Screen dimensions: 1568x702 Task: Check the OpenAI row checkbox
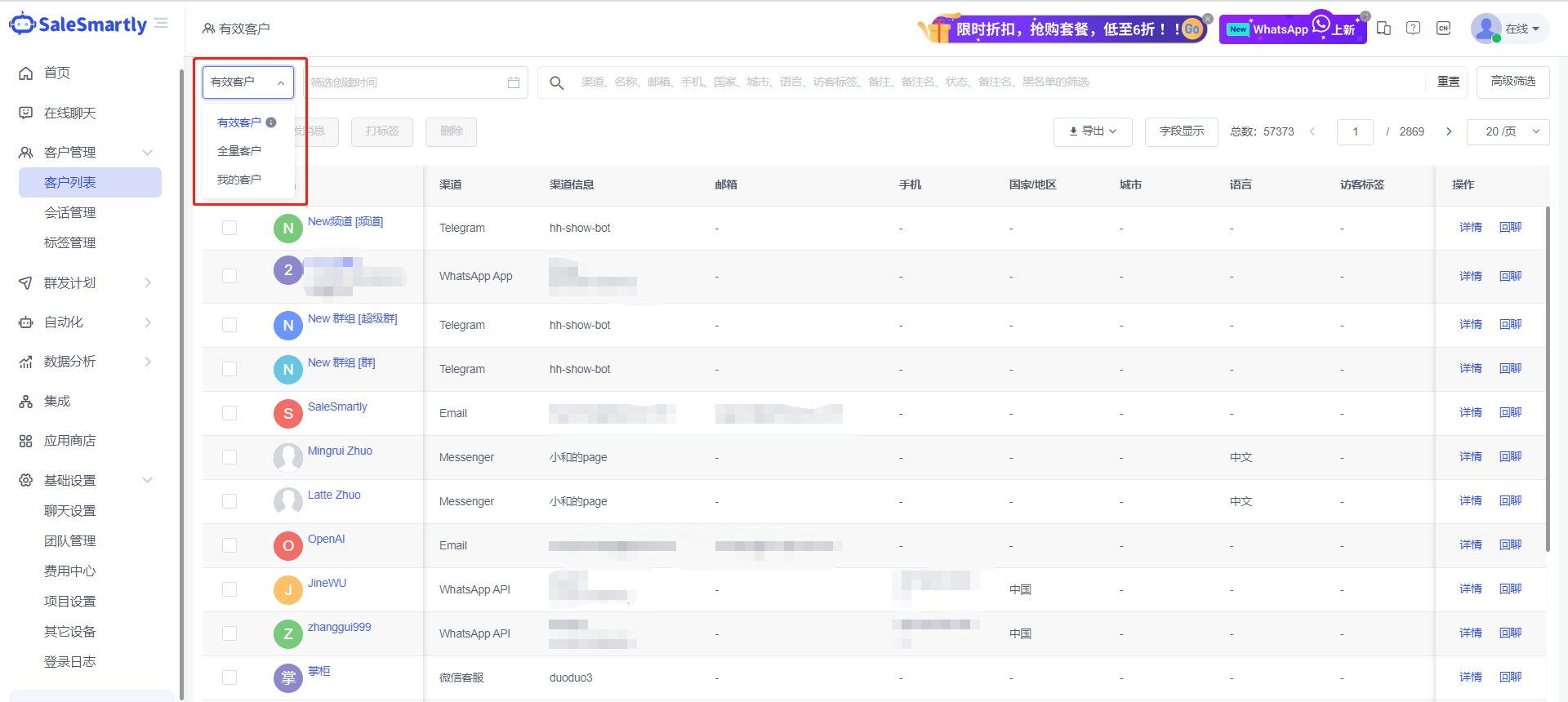click(229, 545)
